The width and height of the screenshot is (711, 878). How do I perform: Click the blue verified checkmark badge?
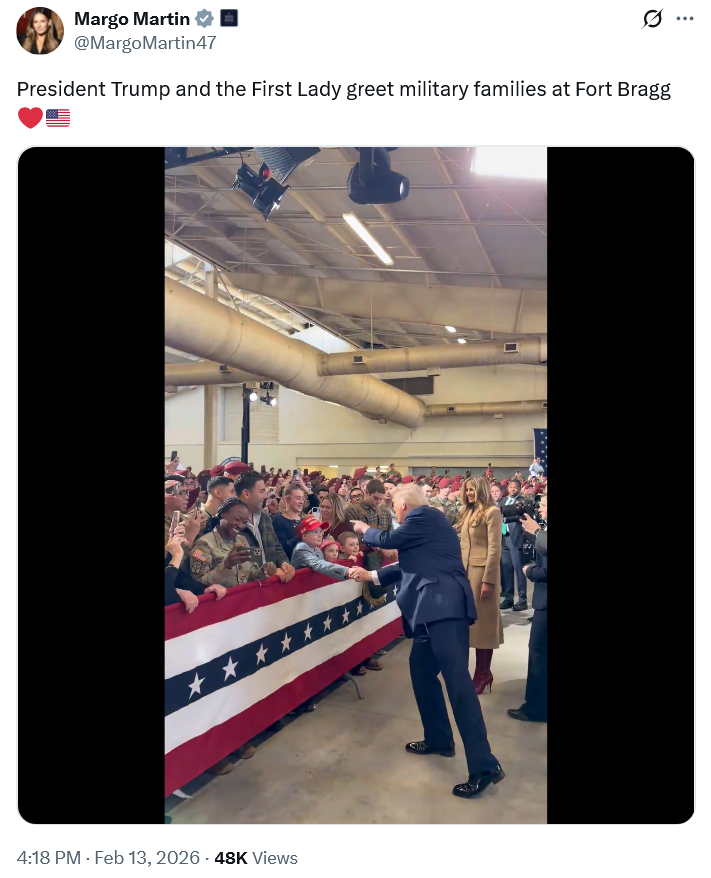(x=204, y=18)
